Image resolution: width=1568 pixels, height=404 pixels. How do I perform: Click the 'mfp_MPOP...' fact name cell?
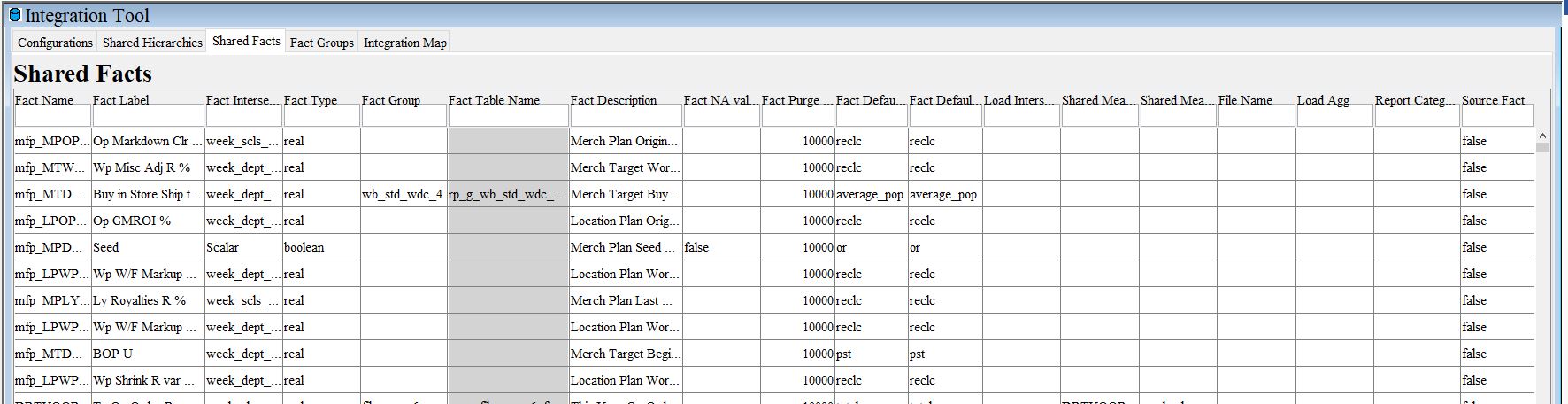point(52,141)
